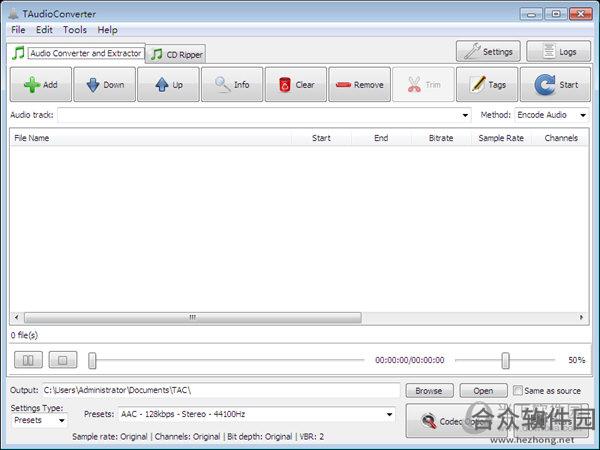Click the horizontal scrollbar thumb
Screen dimensions: 600x450
pos(193,317)
